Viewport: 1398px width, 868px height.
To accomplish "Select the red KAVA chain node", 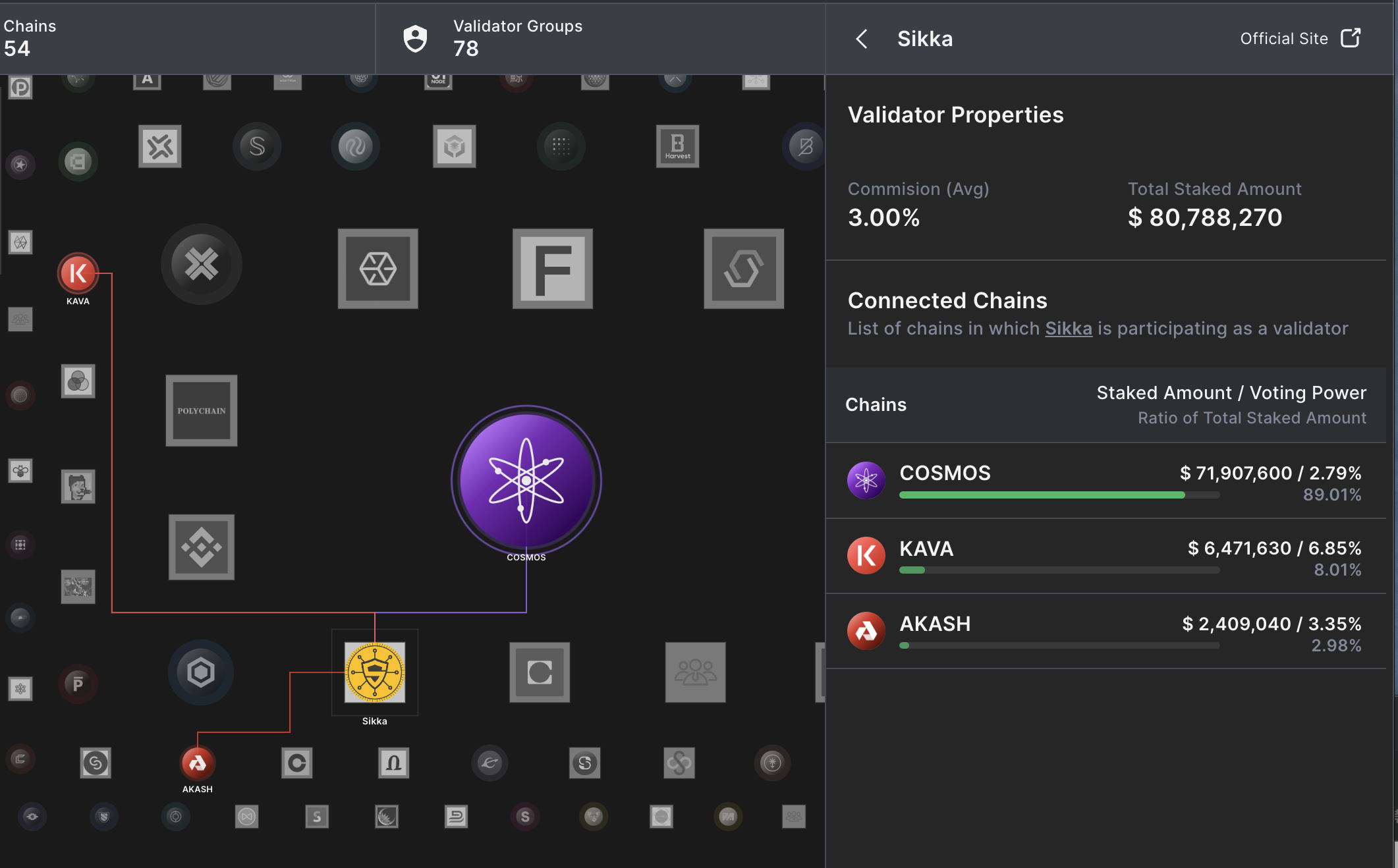I will click(x=78, y=273).
